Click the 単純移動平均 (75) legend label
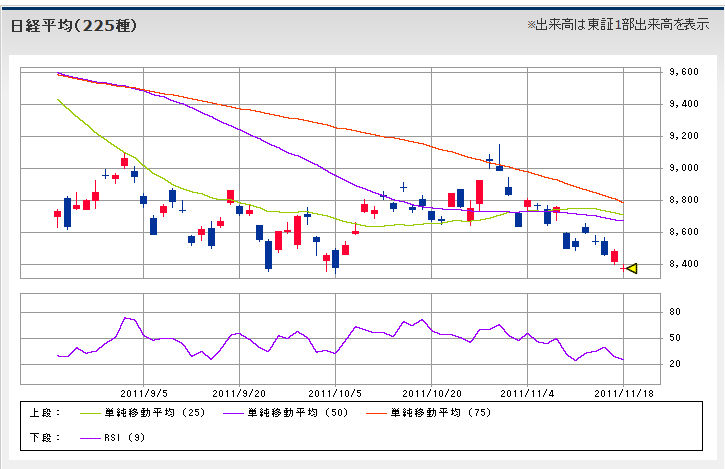 pos(441,413)
